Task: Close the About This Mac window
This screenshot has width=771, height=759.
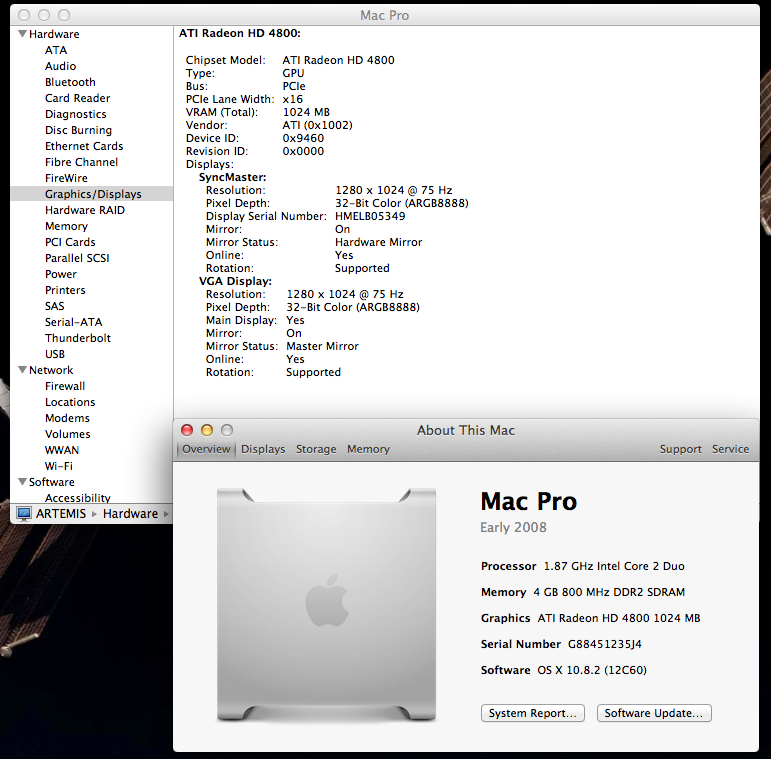Action: 187,430
